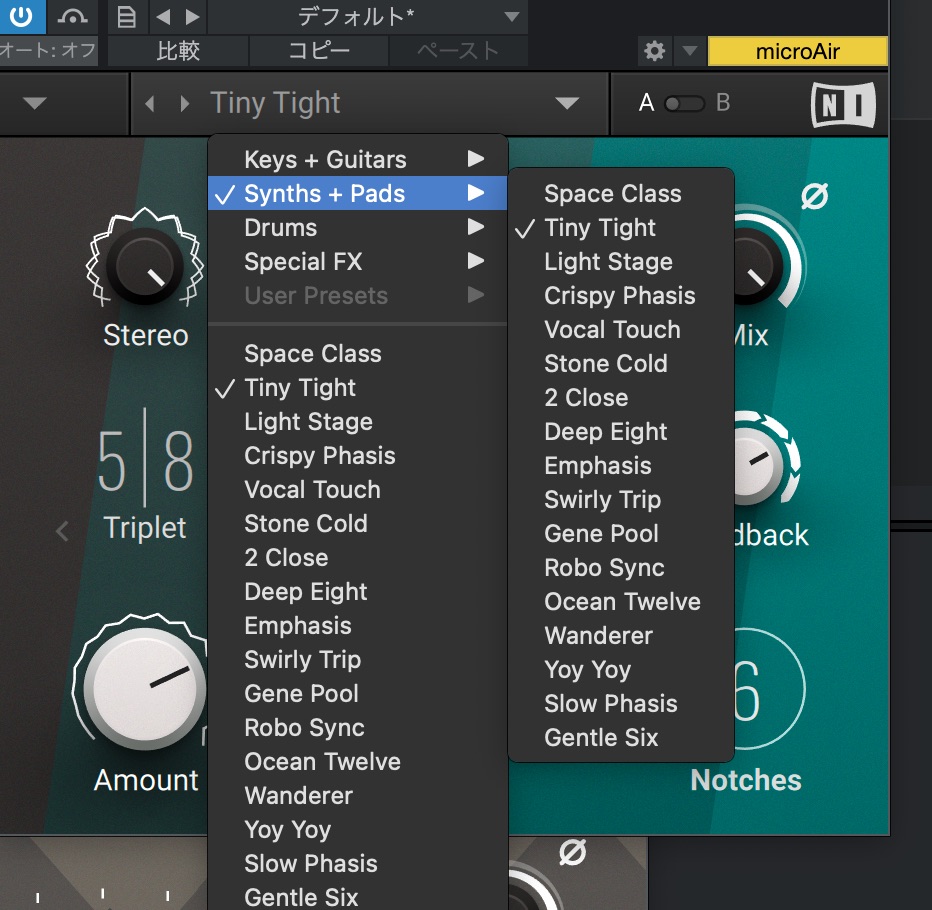This screenshot has height=910, width=932.
Task: Open the デフォルト preset dropdown
Action: (x=512, y=17)
